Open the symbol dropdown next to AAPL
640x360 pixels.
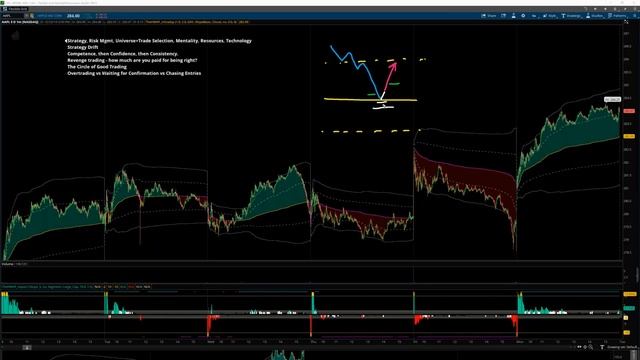(x=27, y=16)
